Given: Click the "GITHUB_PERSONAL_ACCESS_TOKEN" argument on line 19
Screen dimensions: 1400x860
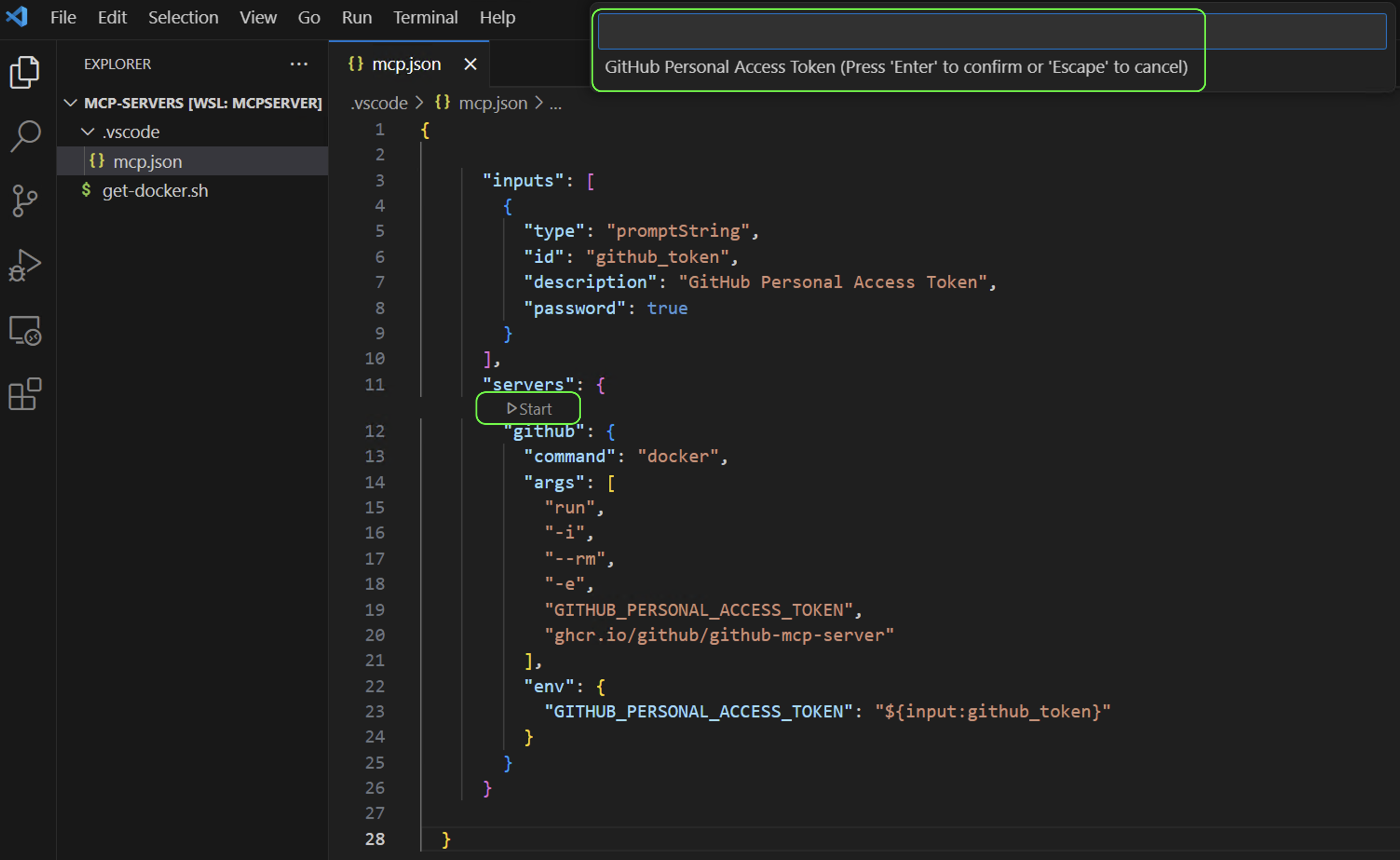Looking at the screenshot, I should [698, 610].
